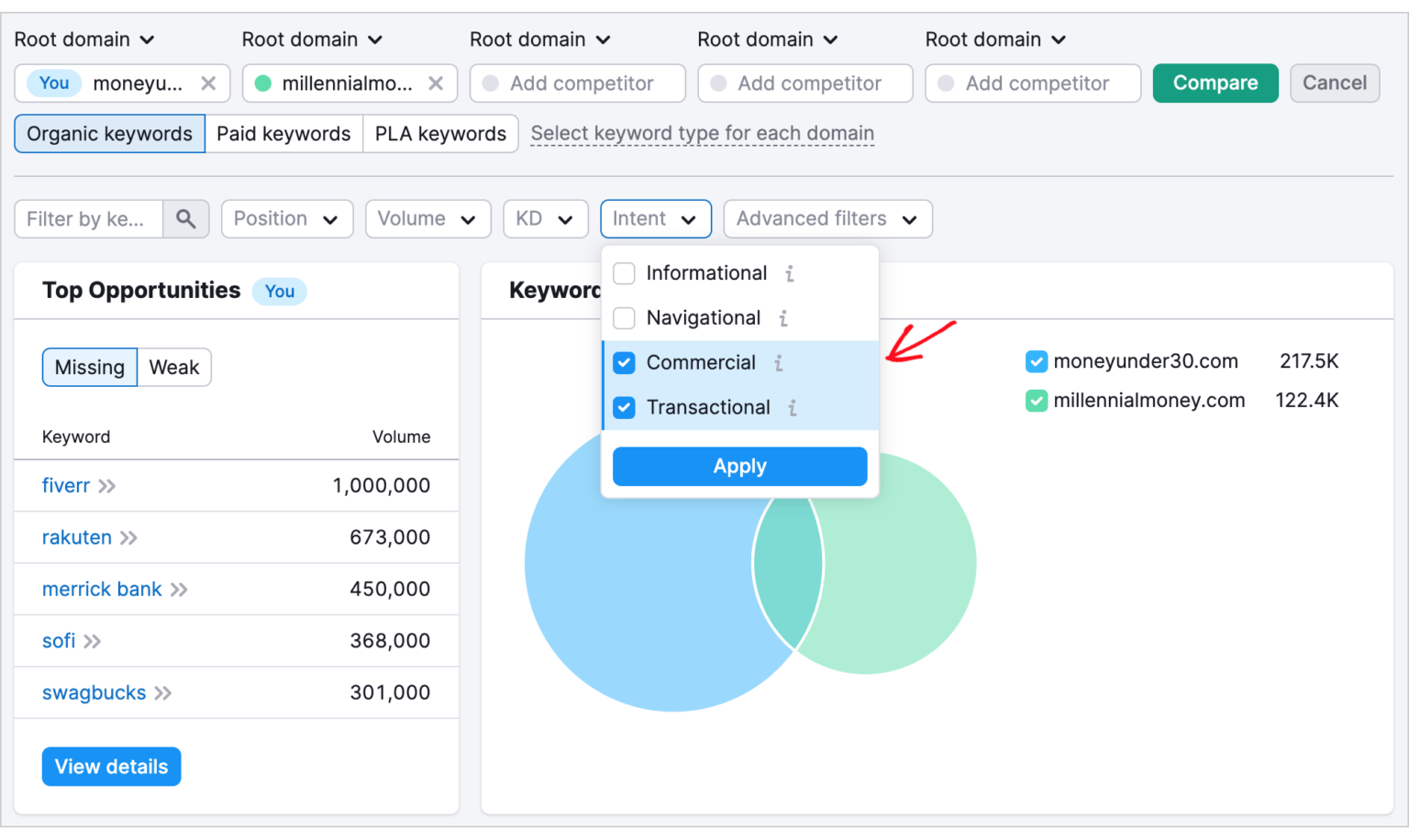Image resolution: width=1409 pixels, height=840 pixels.
Task: Click inside the Filter by keyword field
Action: click(88, 218)
